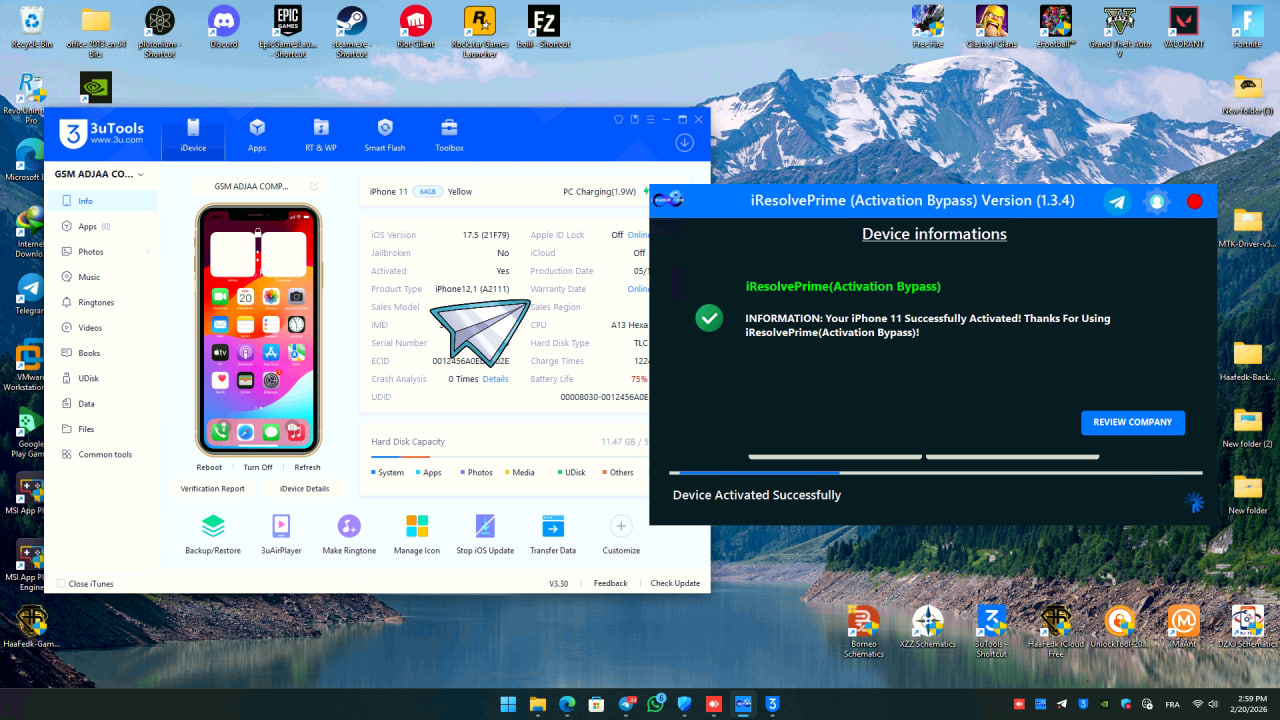This screenshot has height=720, width=1280.
Task: Open the Rockstar Games Launcher shortcut
Action: point(479,32)
